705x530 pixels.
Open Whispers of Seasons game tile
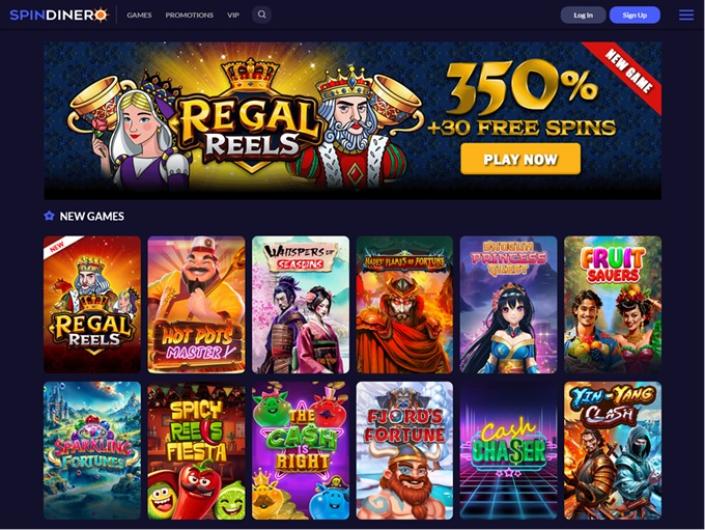pos(300,305)
